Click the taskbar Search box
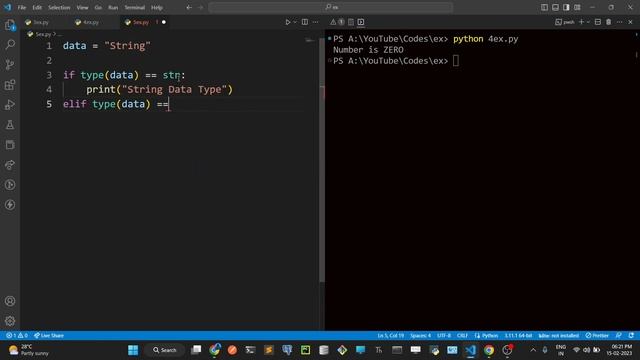The width and height of the screenshot is (640, 360). [164, 350]
